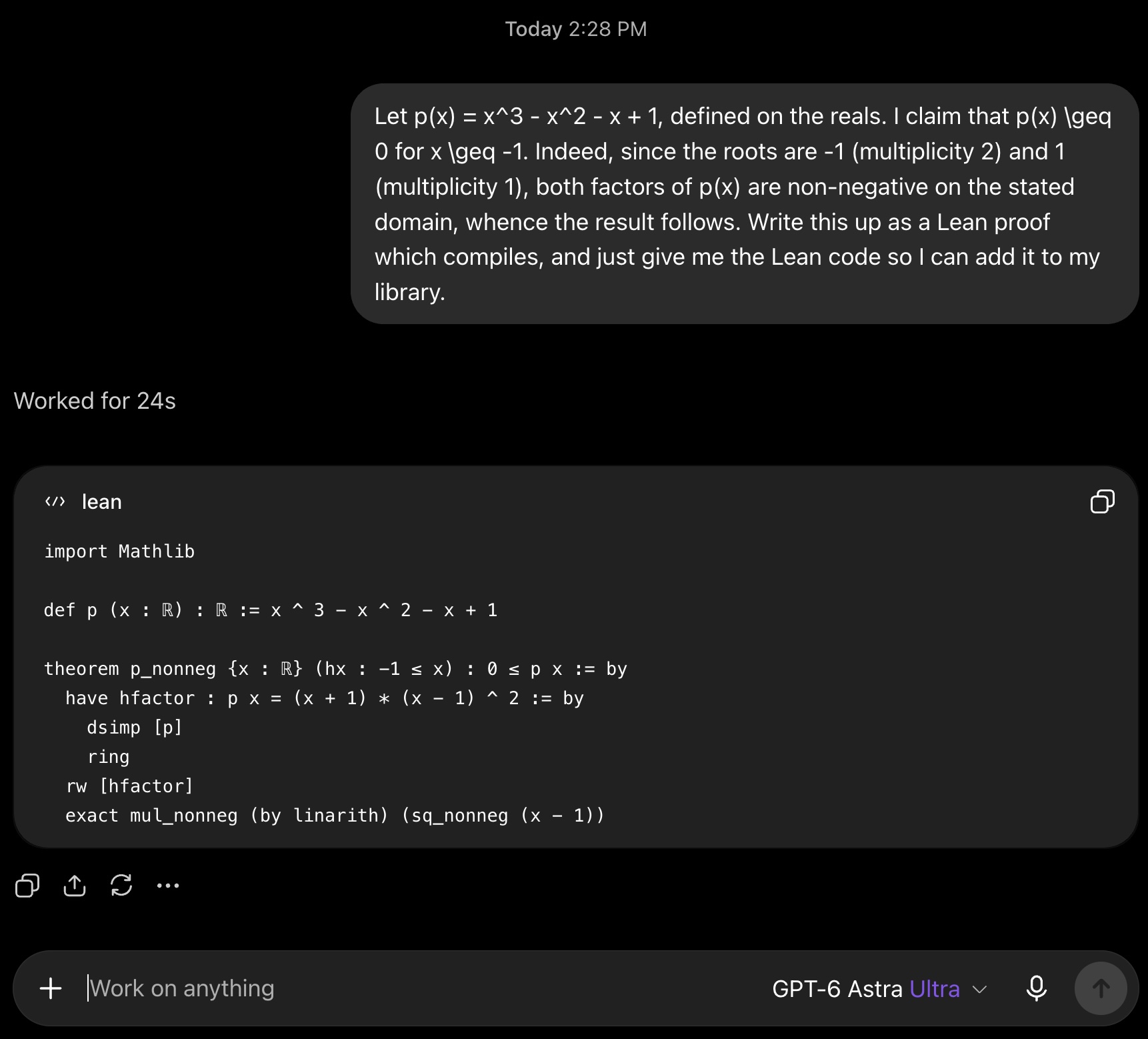Send message with the up-arrow button
The image size is (1148, 1039).
pyautogui.click(x=1101, y=988)
